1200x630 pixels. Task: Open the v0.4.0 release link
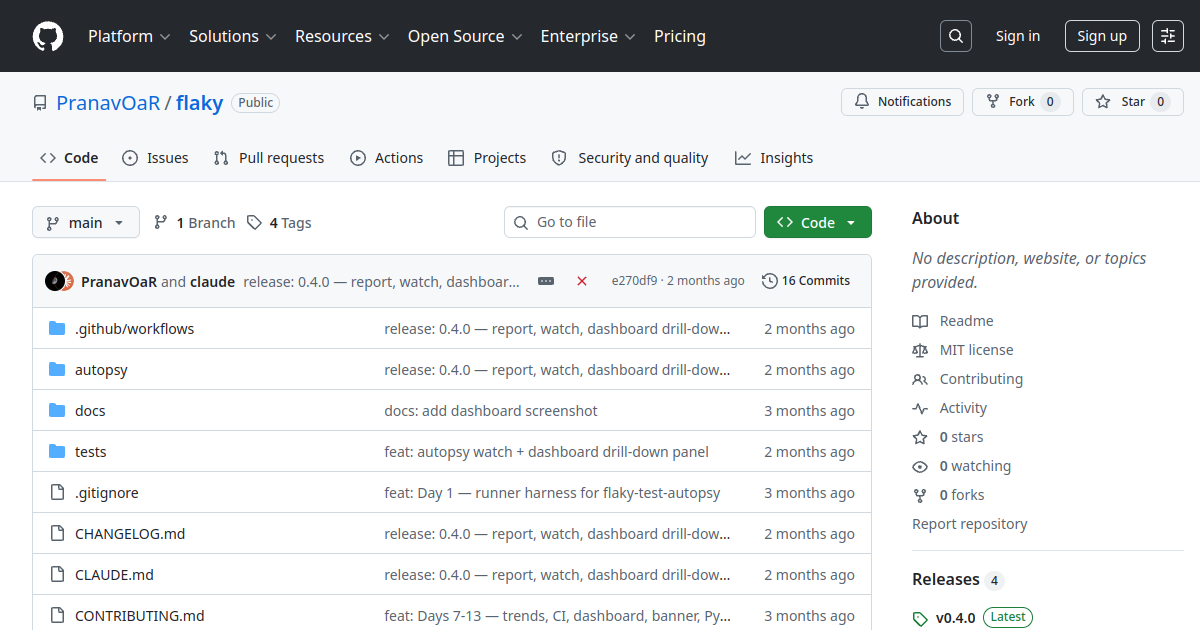tap(956, 618)
